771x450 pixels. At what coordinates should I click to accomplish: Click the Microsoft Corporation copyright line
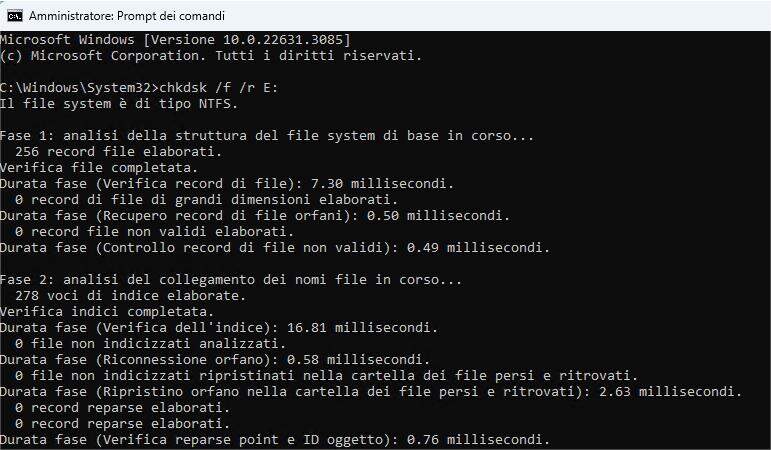pyautogui.click(x=211, y=56)
